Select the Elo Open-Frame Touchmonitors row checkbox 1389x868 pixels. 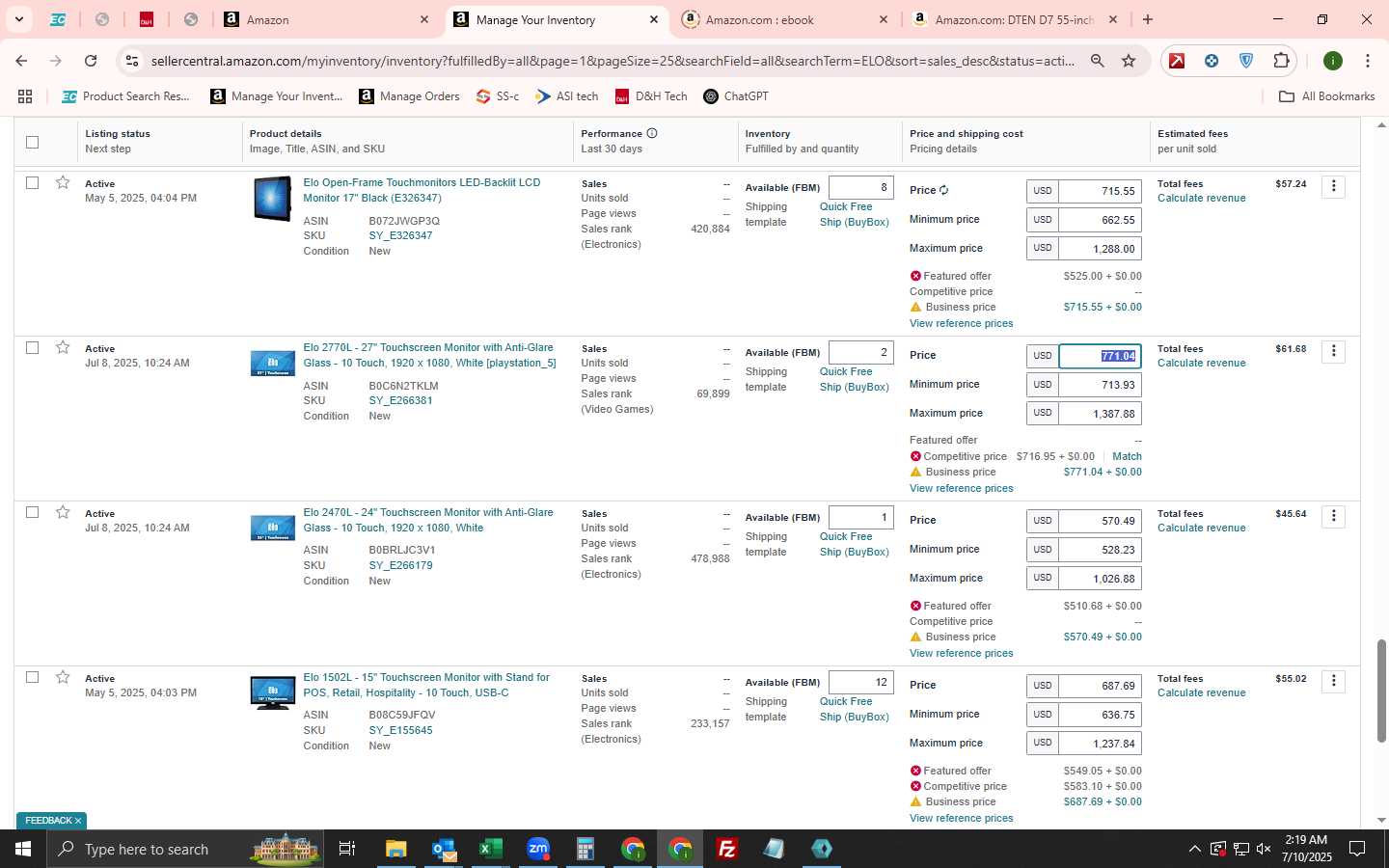tap(32, 182)
